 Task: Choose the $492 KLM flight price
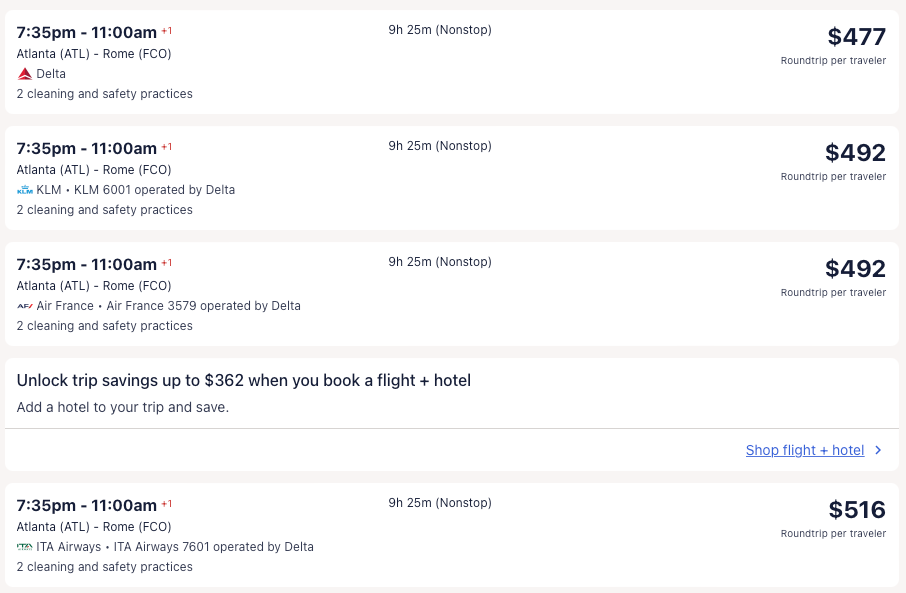[855, 153]
